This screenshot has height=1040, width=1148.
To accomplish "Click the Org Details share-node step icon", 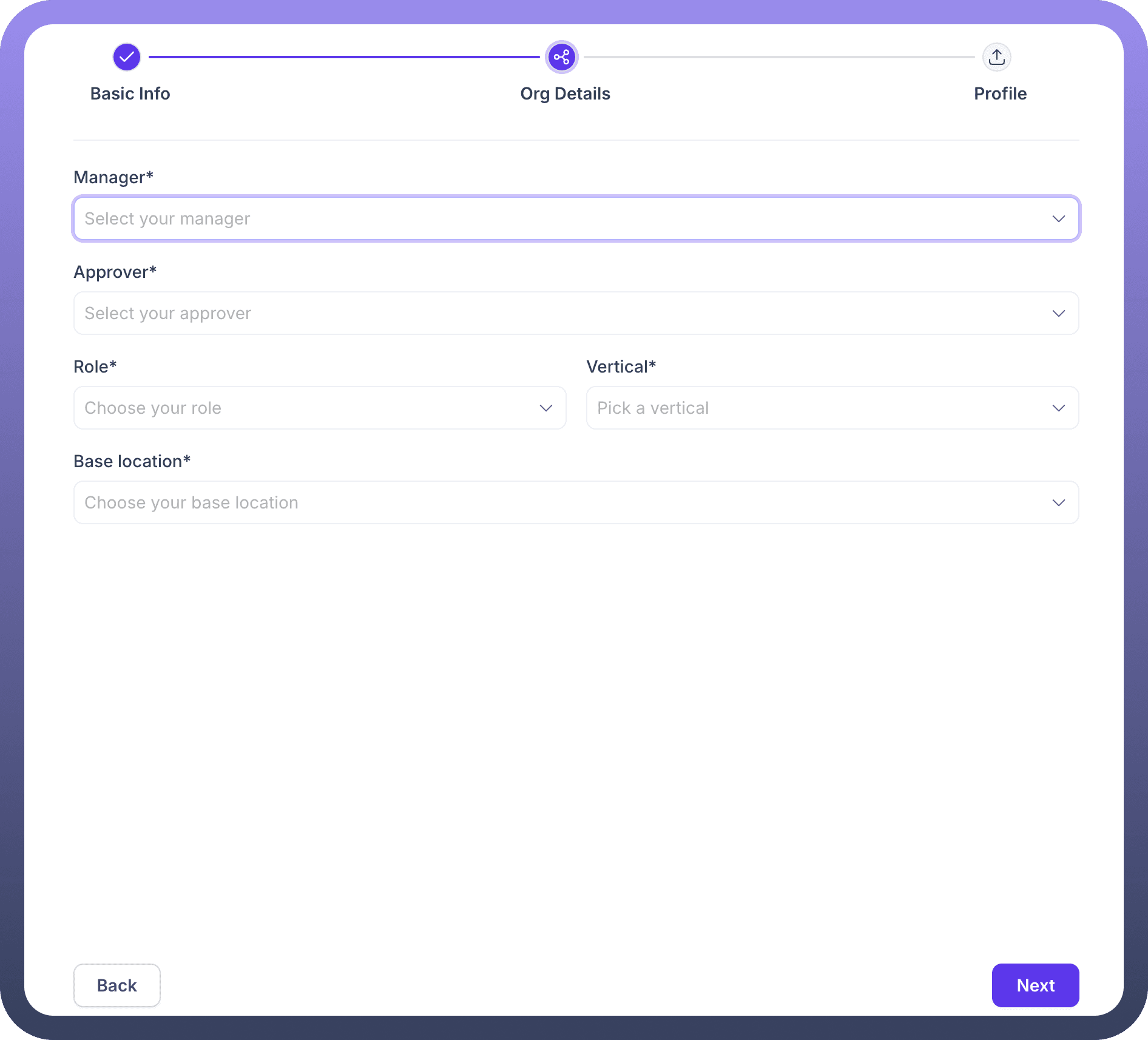I will [562, 57].
